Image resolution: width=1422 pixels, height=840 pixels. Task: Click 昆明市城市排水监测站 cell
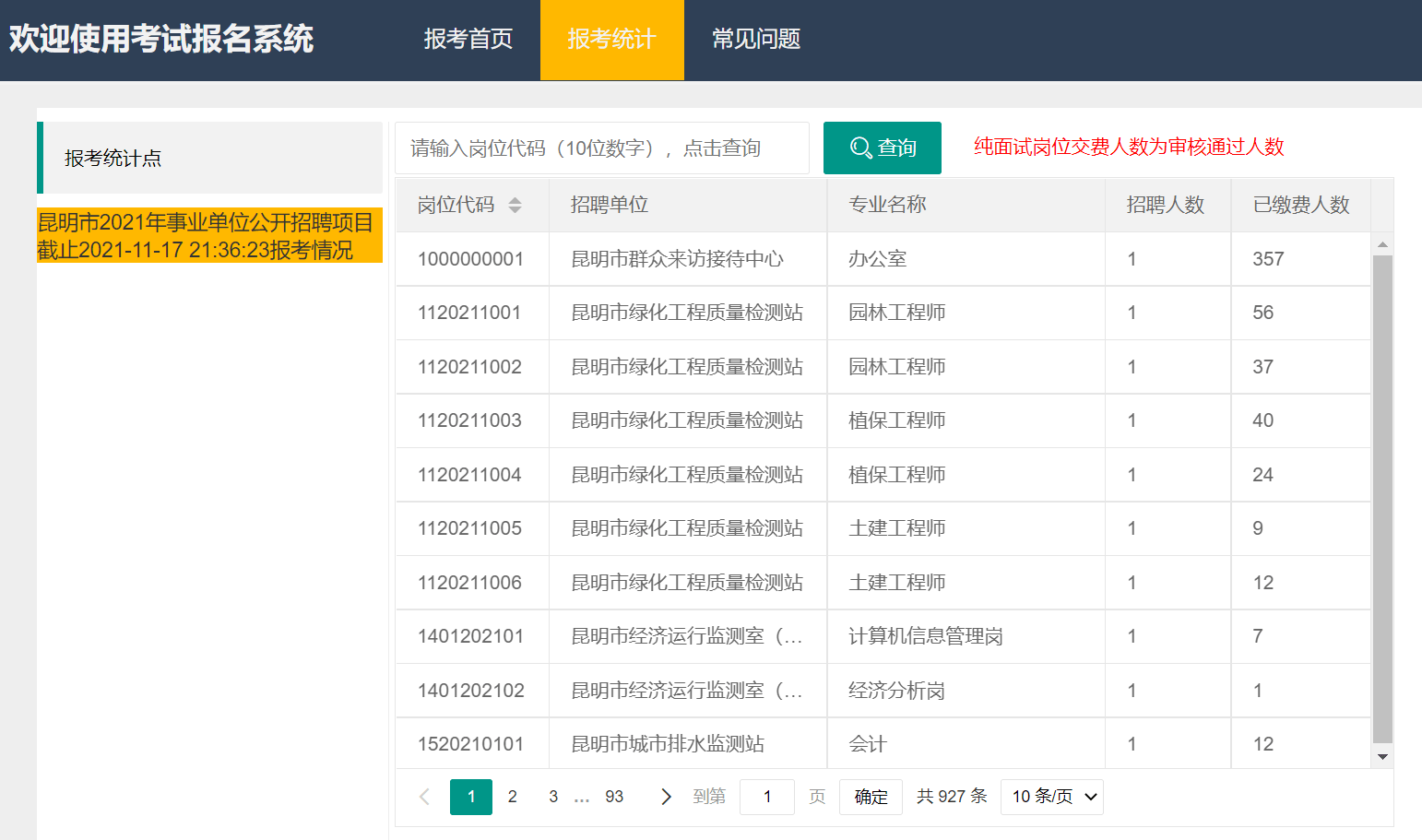click(x=688, y=744)
